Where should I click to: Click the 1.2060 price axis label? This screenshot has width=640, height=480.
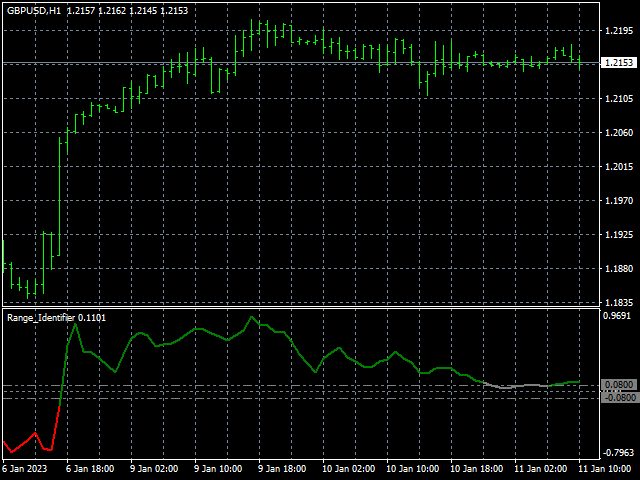[619, 132]
